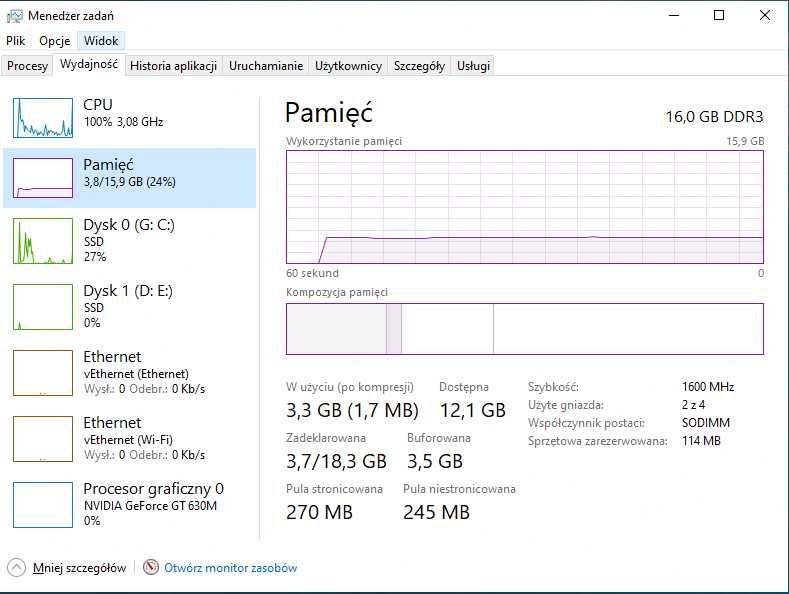789x594 pixels.
Task: Open Procesor graficzny 0 GPU graph
Action: click(43, 504)
